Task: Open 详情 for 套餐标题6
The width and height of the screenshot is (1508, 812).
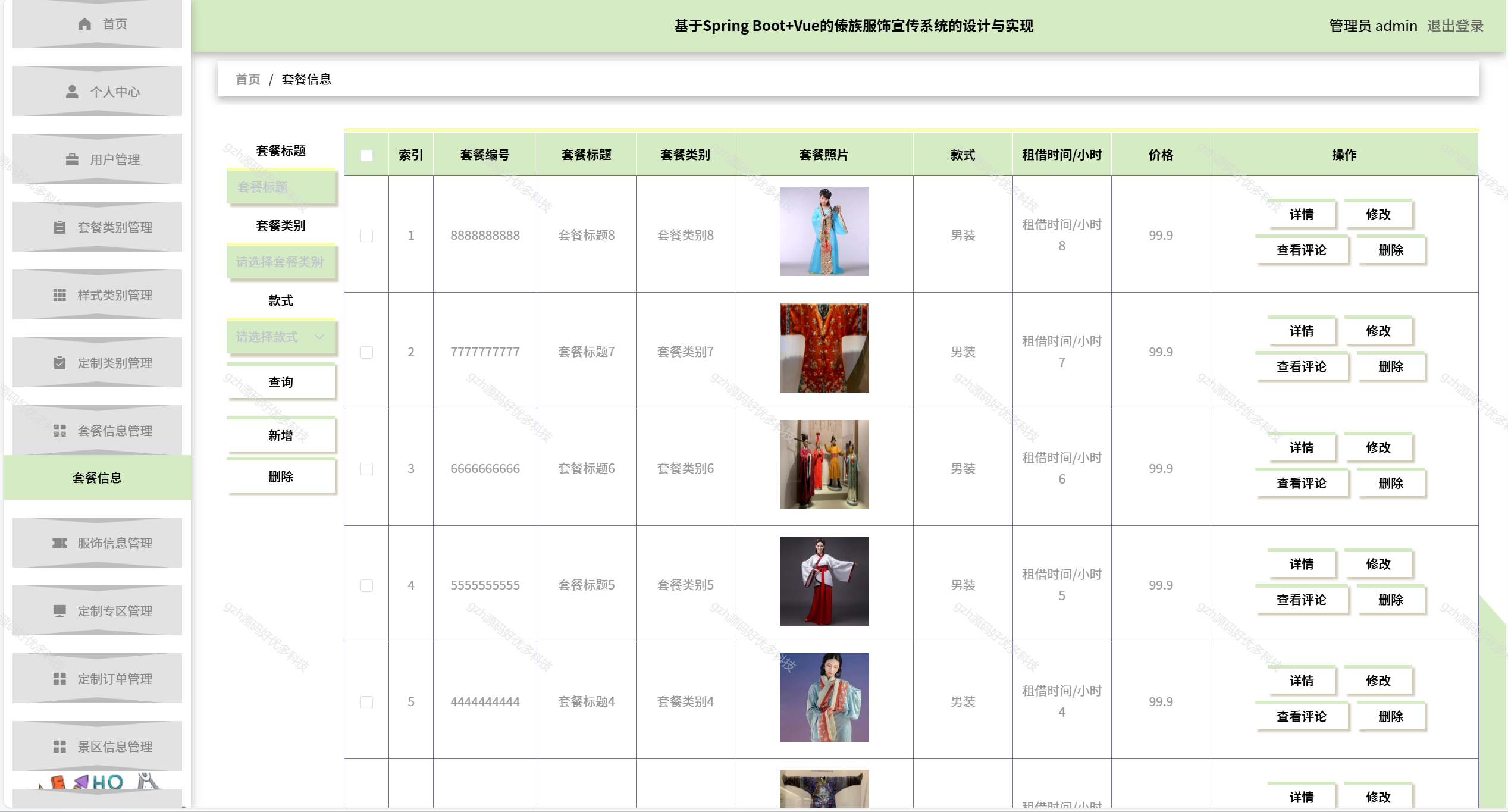Action: coord(1302,447)
